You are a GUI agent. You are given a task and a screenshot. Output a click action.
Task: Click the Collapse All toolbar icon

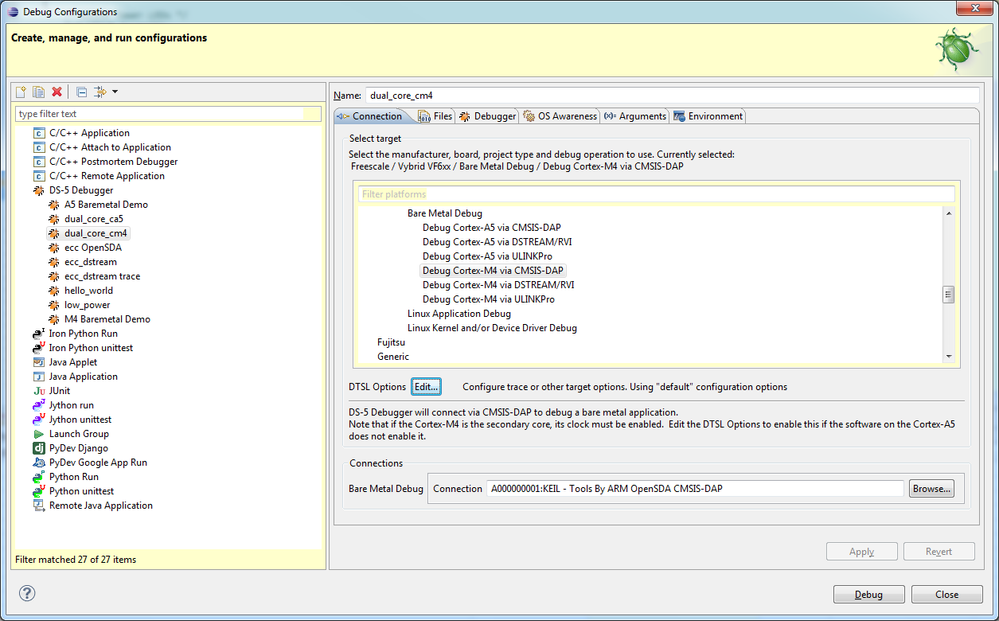(x=82, y=92)
